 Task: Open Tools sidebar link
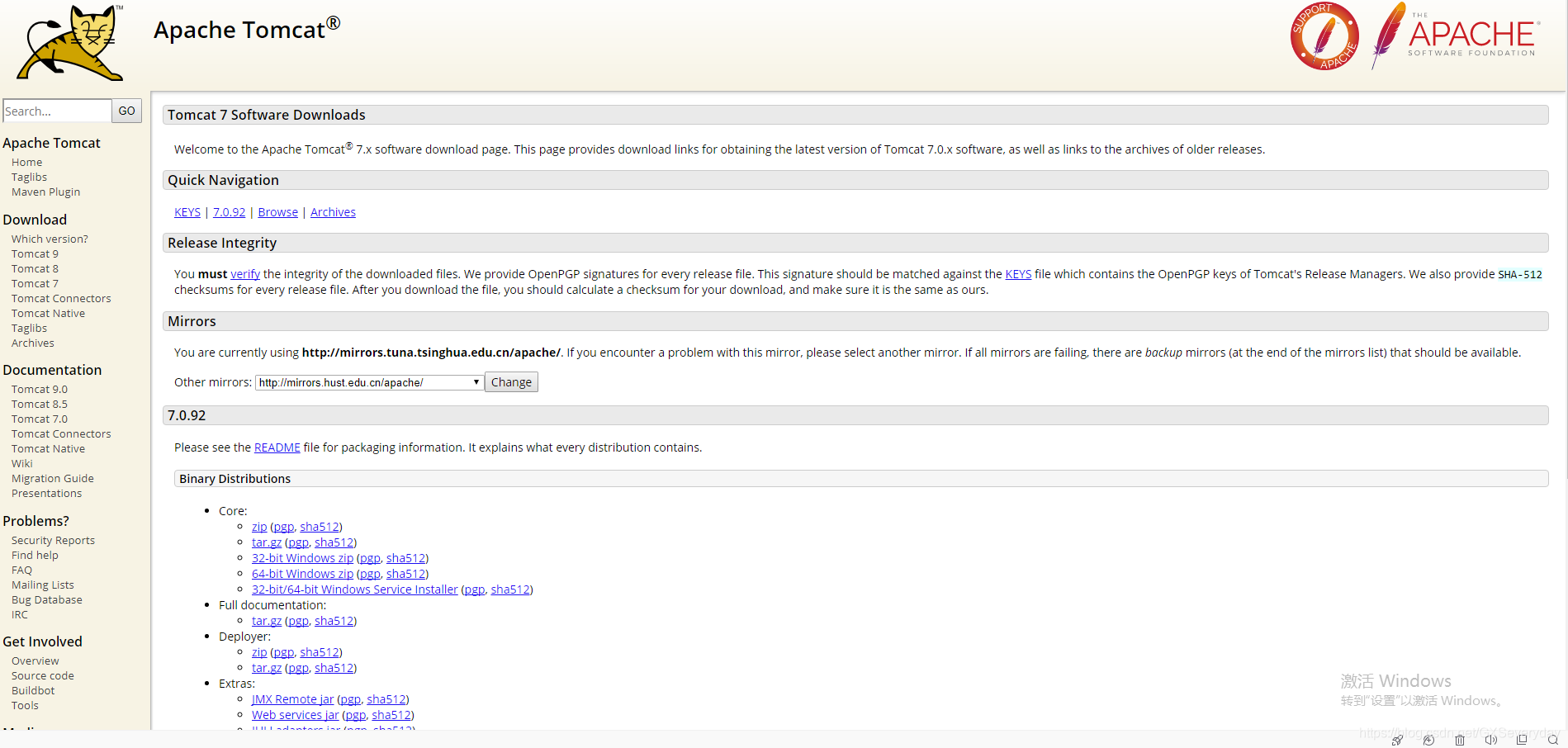25,706
